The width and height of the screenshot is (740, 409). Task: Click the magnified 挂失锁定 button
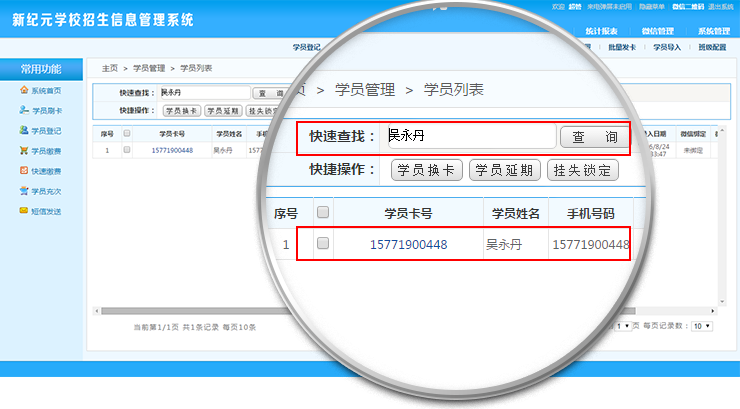pyautogui.click(x=583, y=170)
